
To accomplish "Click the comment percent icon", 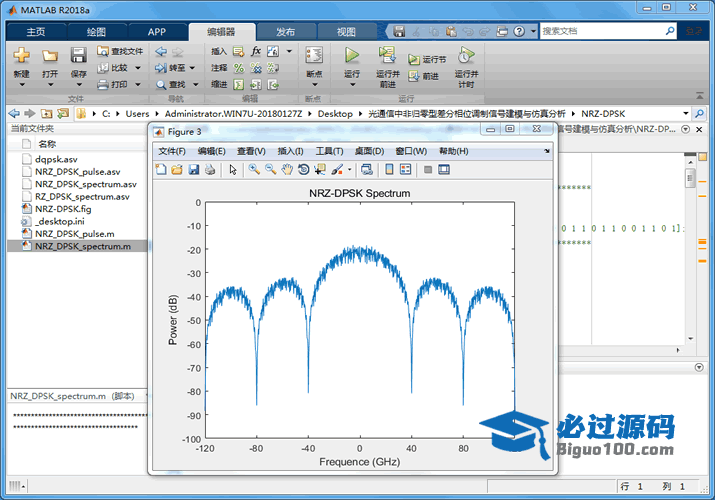I will [x=238, y=68].
